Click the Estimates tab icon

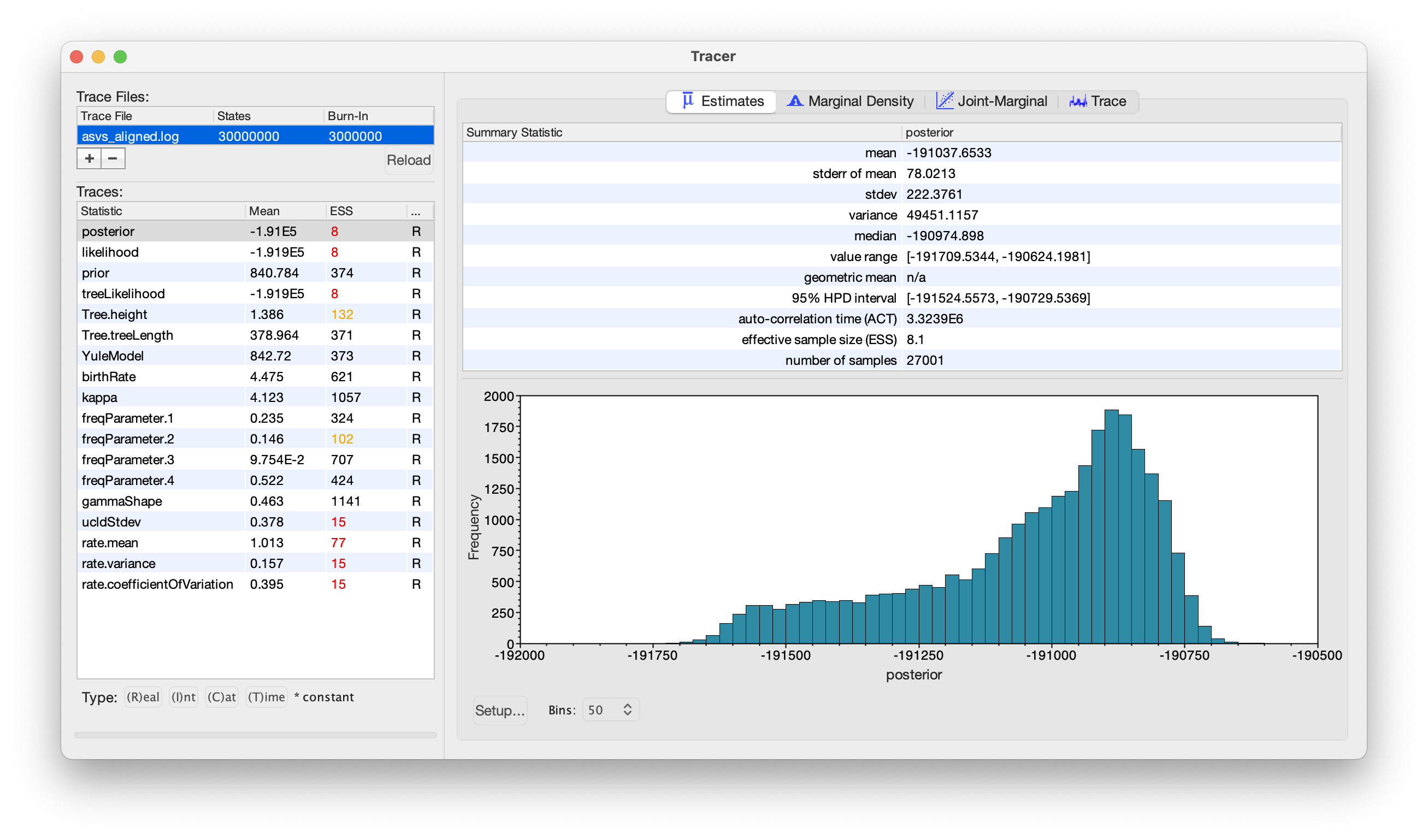pos(687,101)
